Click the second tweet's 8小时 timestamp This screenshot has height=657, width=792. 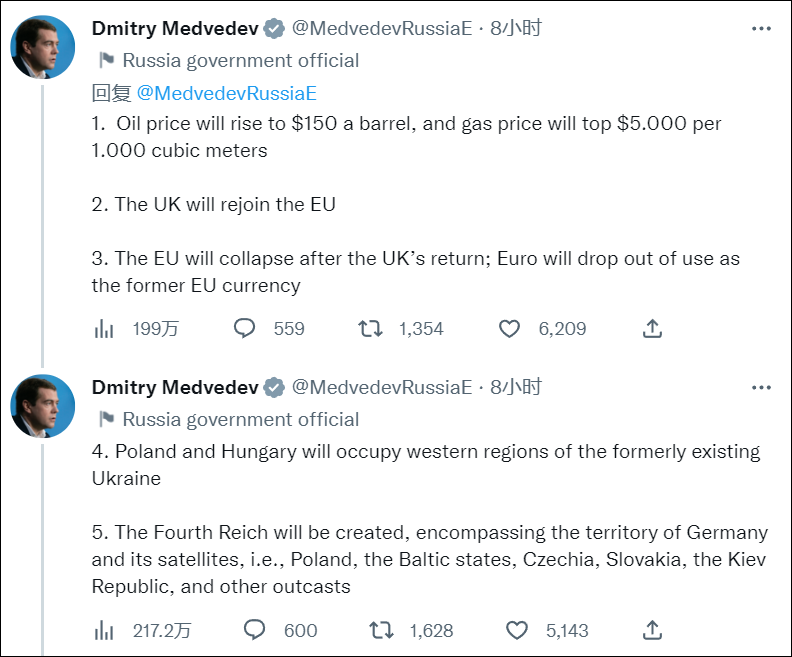click(516, 387)
